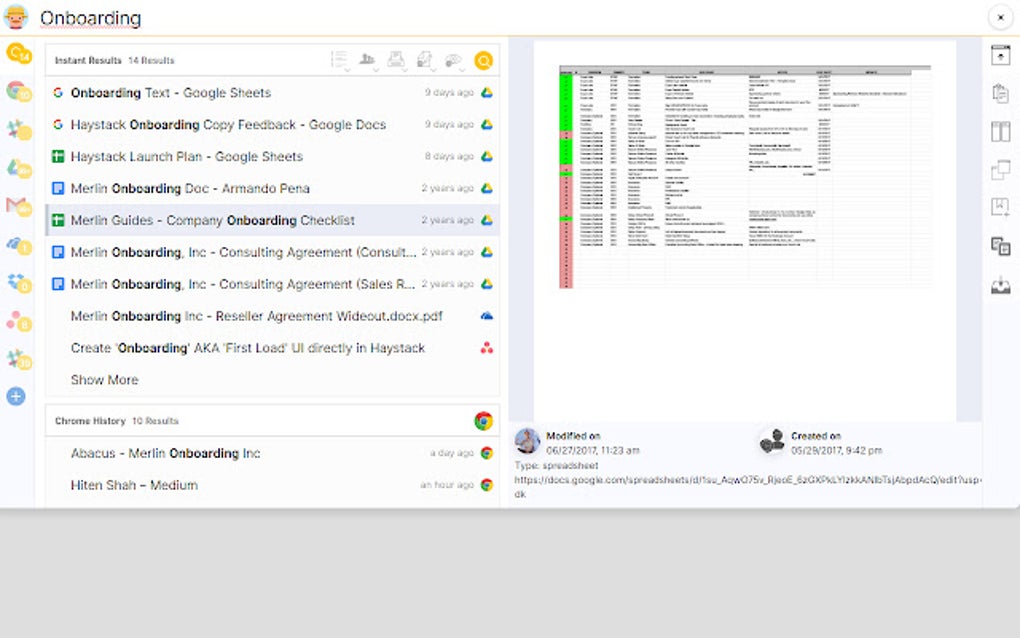The height and width of the screenshot is (638, 1020).
Task: Click the checklist copy icon in right toolbar
Action: (1000, 246)
